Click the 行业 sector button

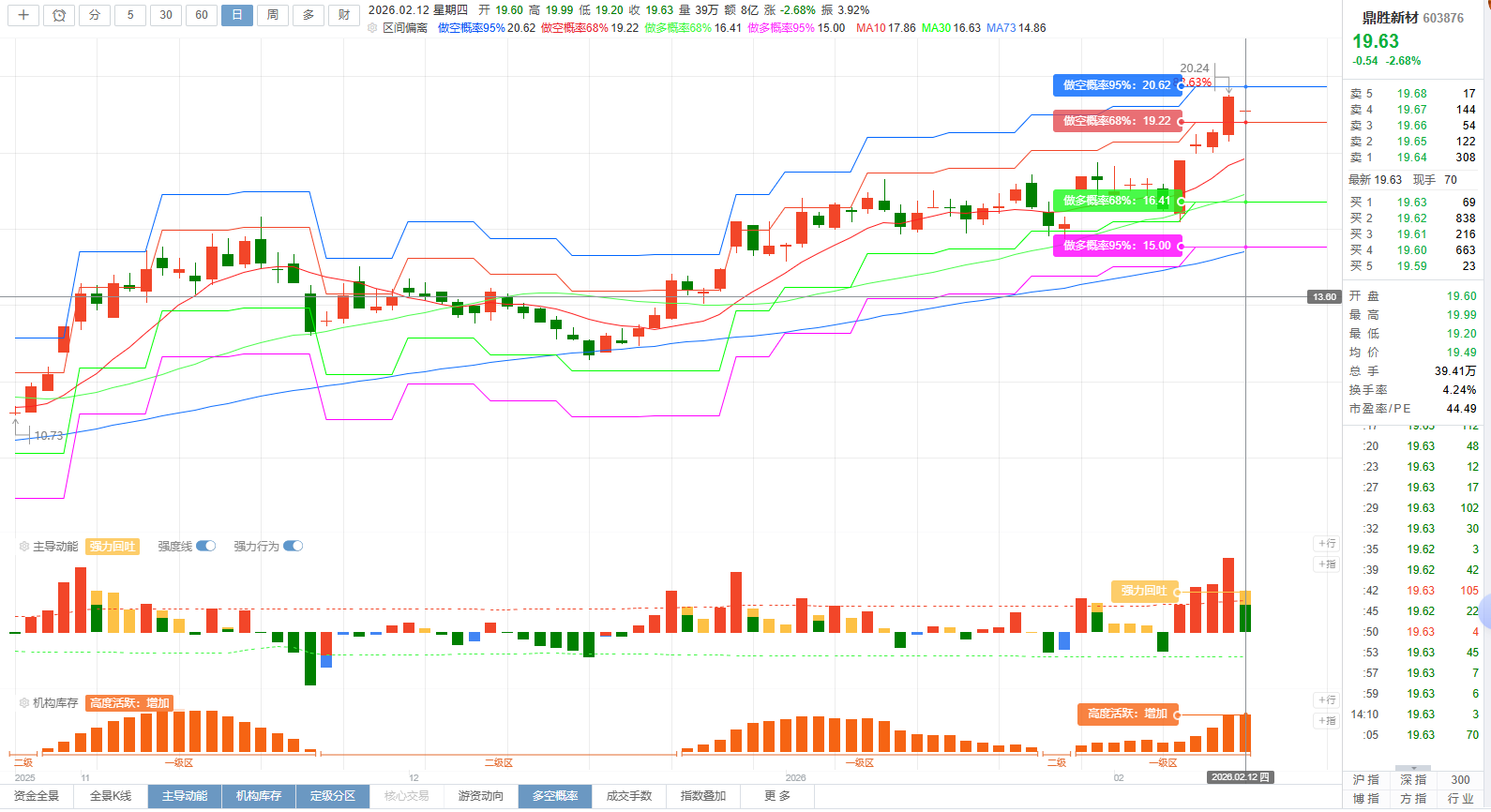(x=1461, y=799)
